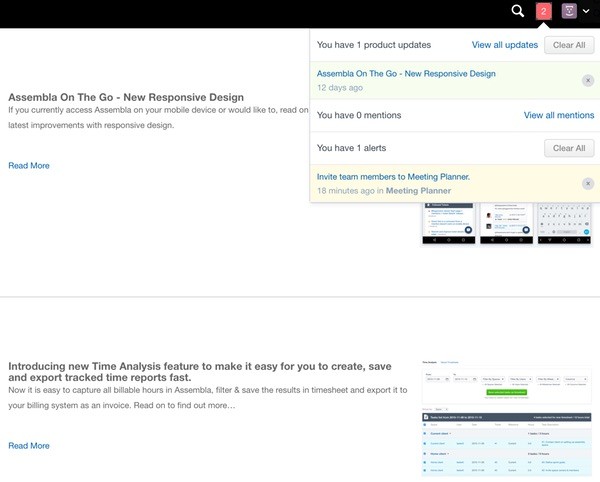Screen dimensions: 600x482
Task: Dismiss the Assembla On The Go update
Action: click(x=588, y=80)
